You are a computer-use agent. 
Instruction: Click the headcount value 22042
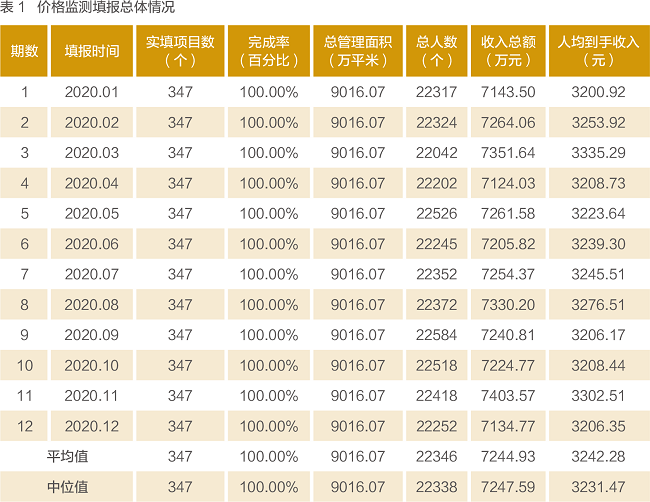point(437,153)
